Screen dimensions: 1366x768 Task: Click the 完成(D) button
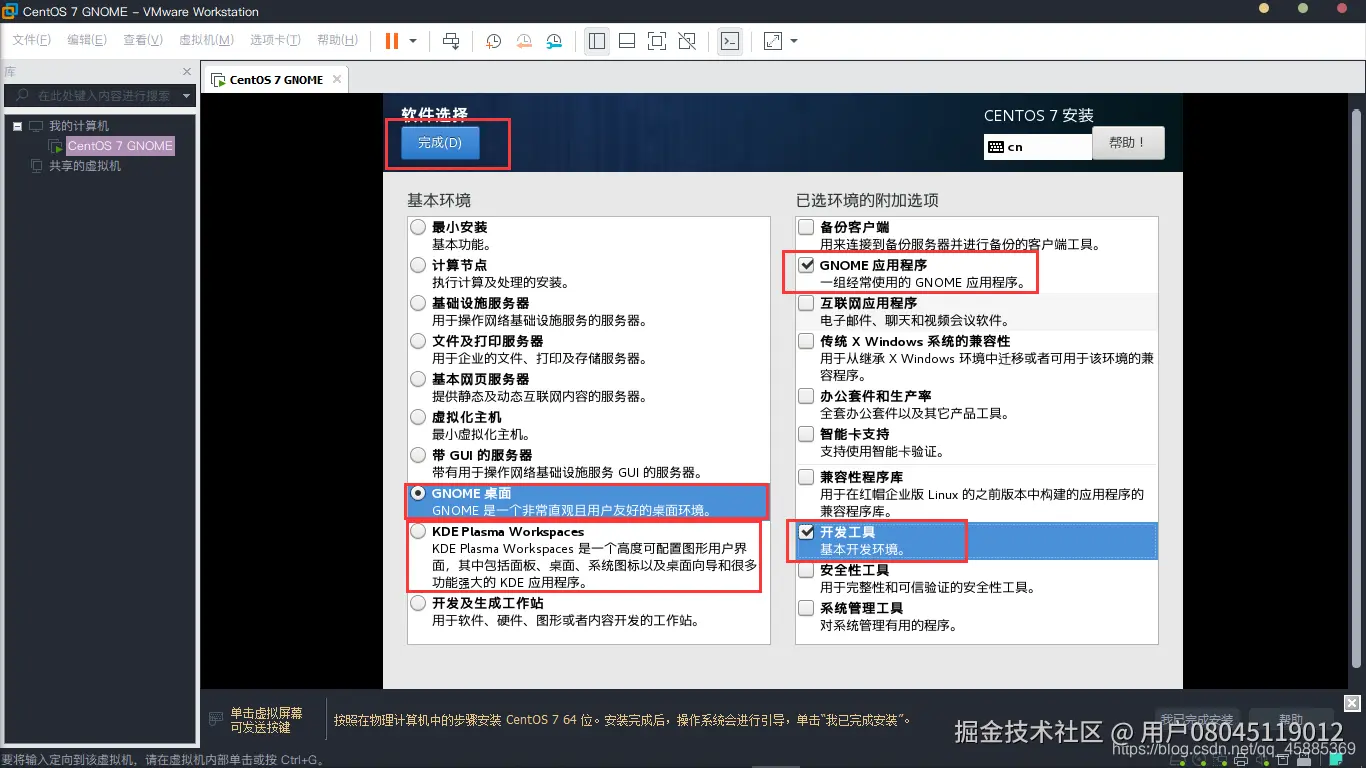tap(440, 143)
